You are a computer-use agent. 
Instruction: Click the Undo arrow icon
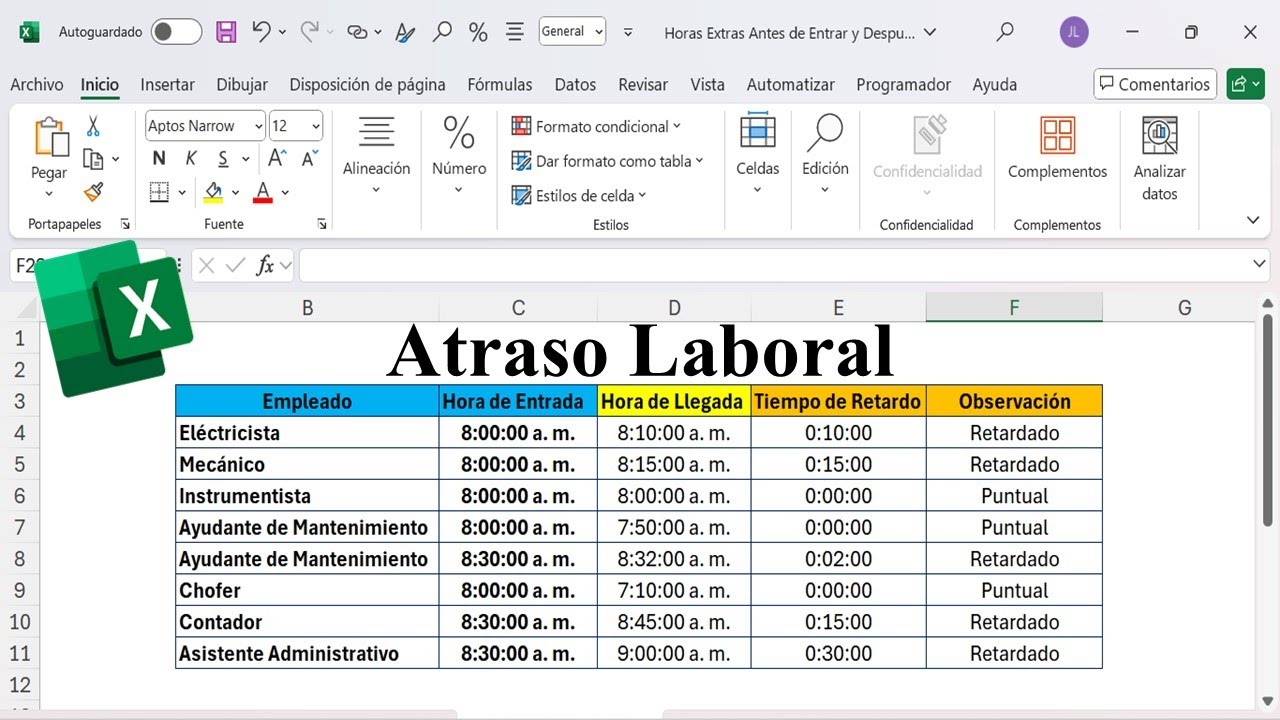[x=261, y=32]
